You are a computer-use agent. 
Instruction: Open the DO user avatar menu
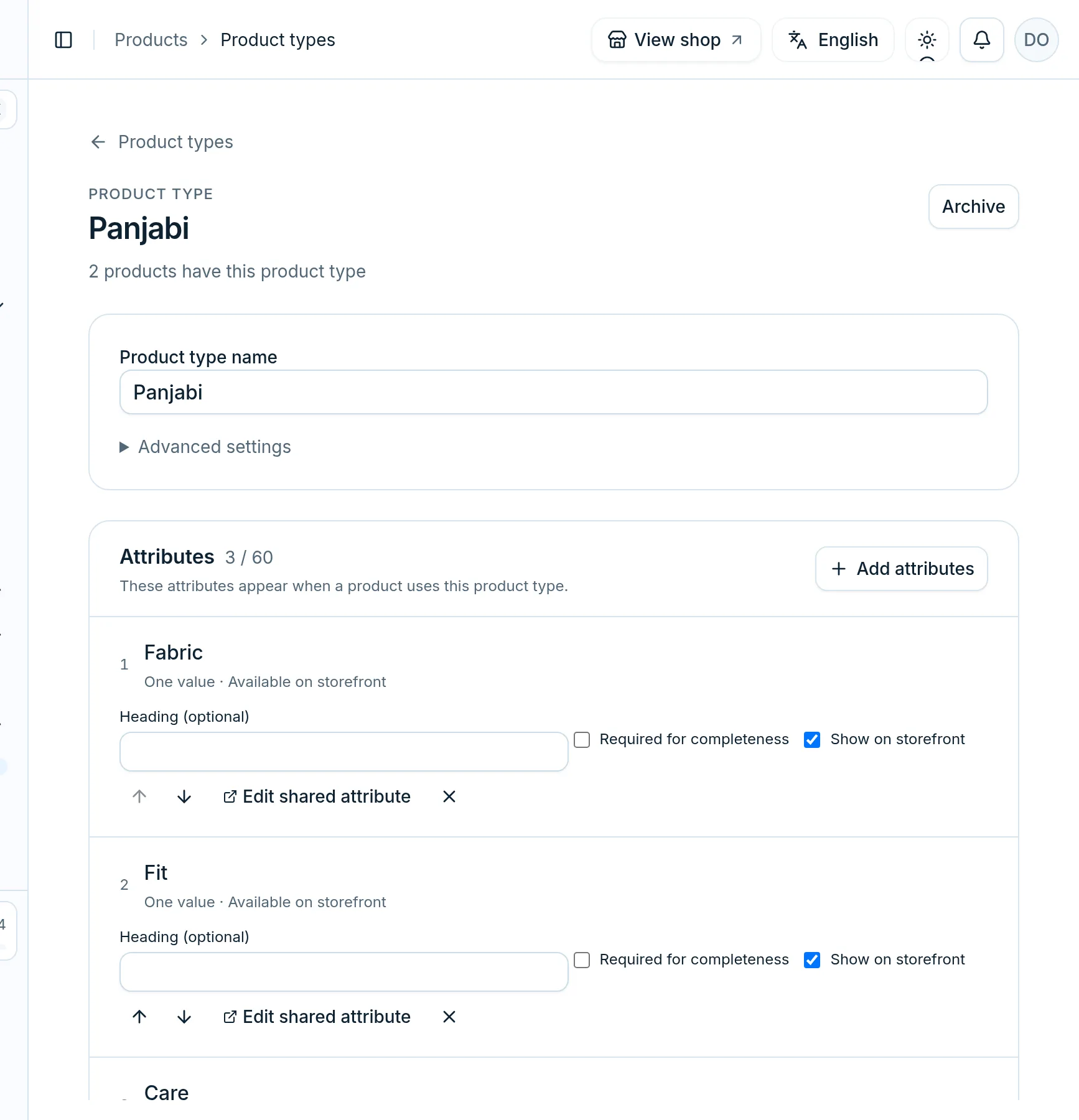pyautogui.click(x=1036, y=40)
